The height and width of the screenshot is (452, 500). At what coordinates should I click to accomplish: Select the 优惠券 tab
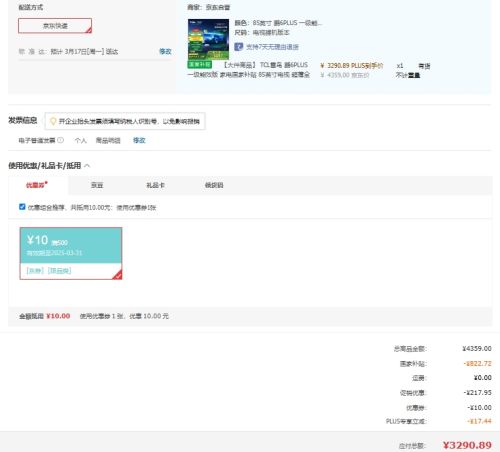36,185
